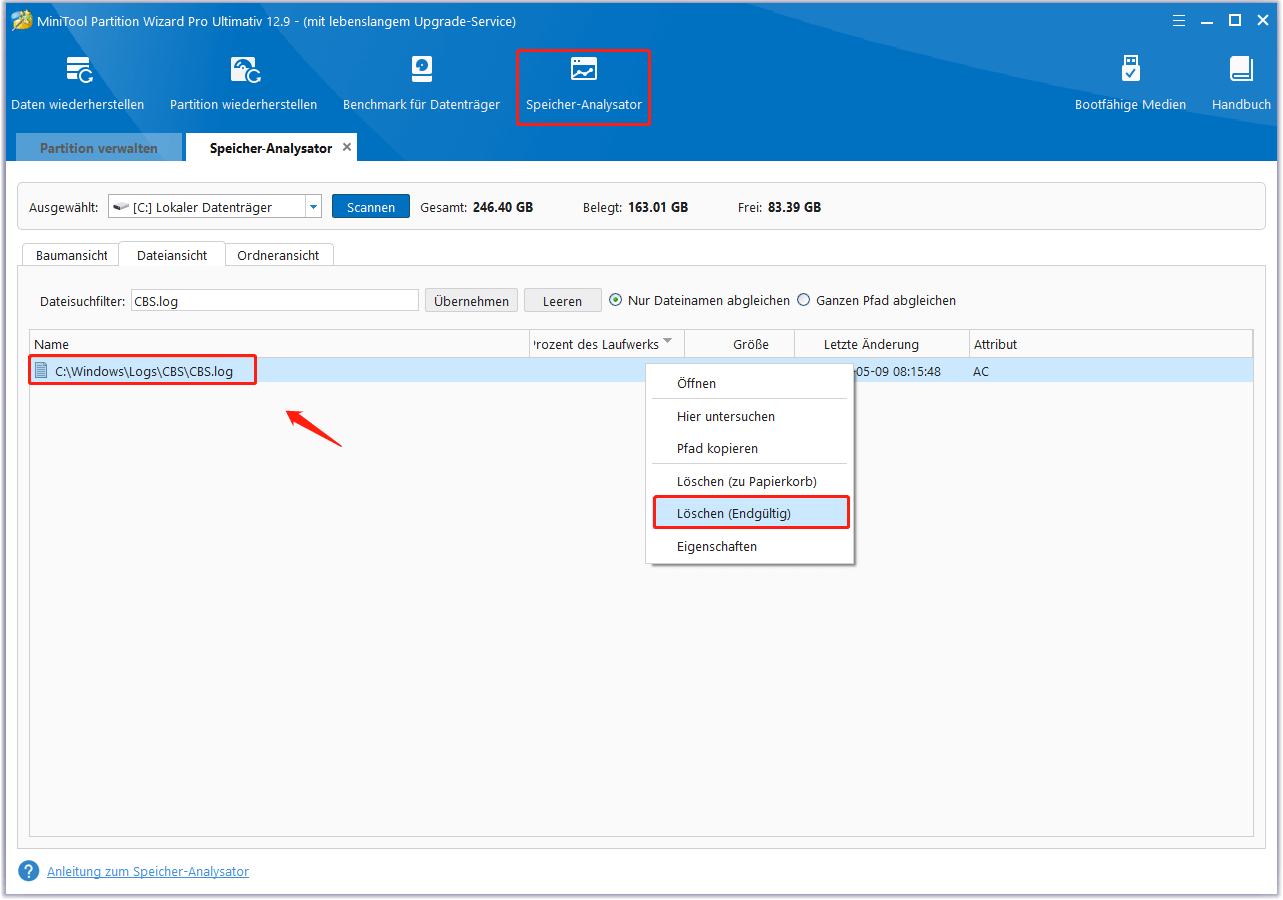
Task: Select the Dateiansicht tab
Action: [172, 255]
